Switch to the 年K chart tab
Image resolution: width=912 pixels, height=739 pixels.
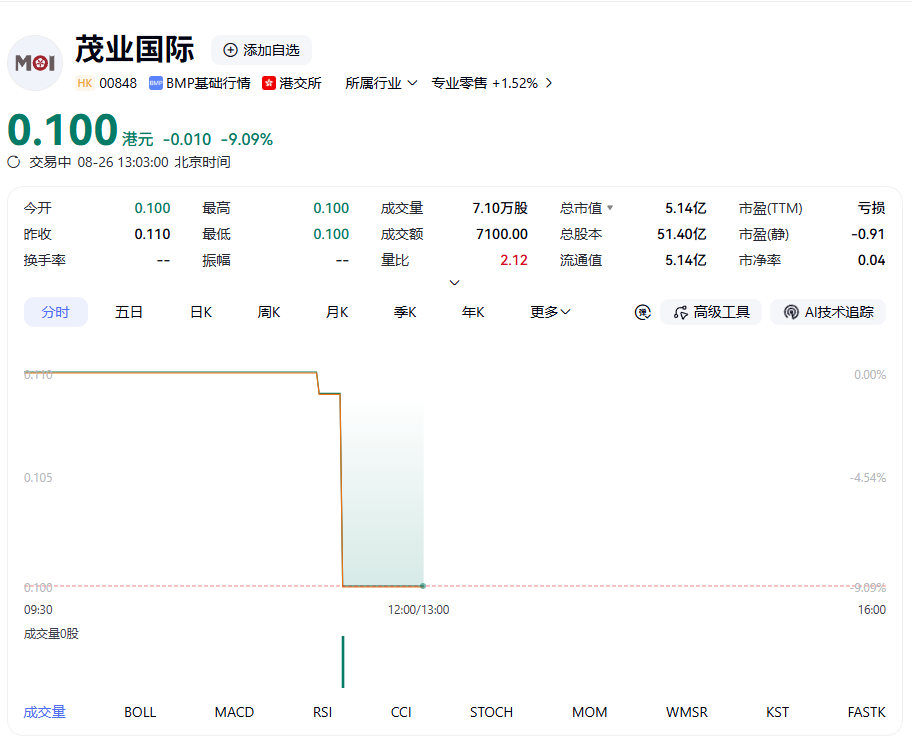pos(473,312)
